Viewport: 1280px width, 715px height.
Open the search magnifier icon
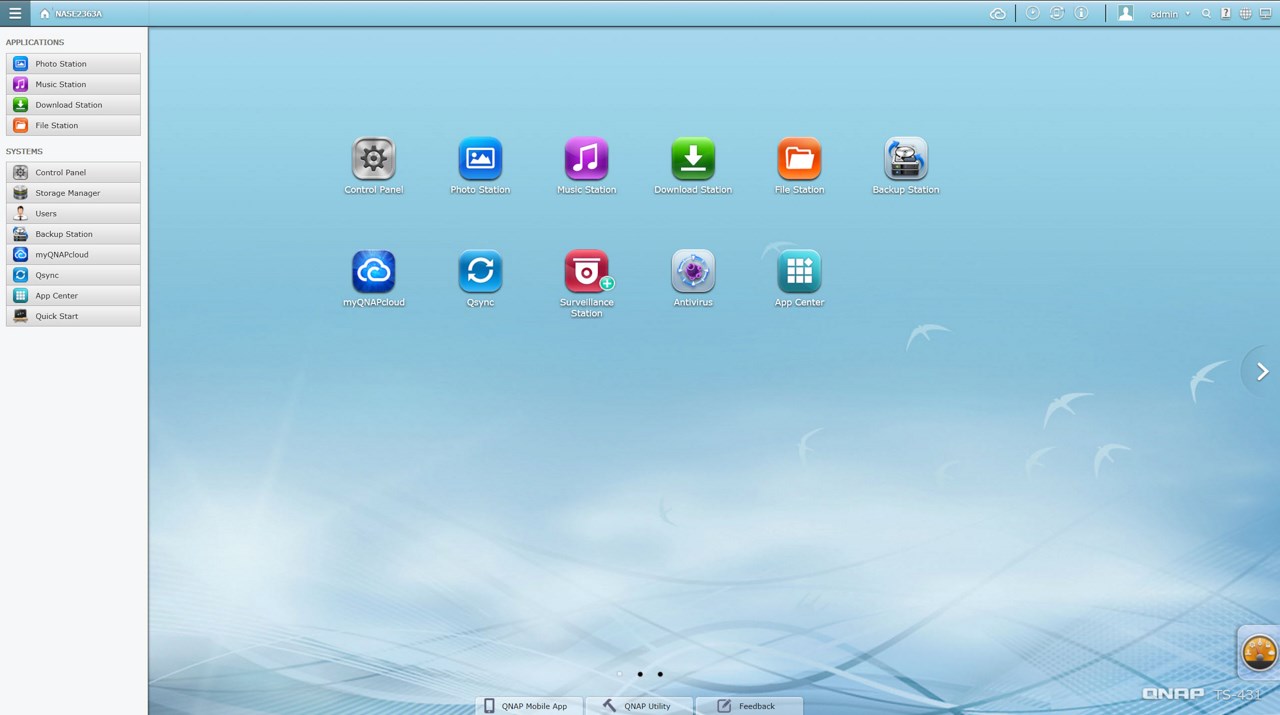(x=1206, y=14)
